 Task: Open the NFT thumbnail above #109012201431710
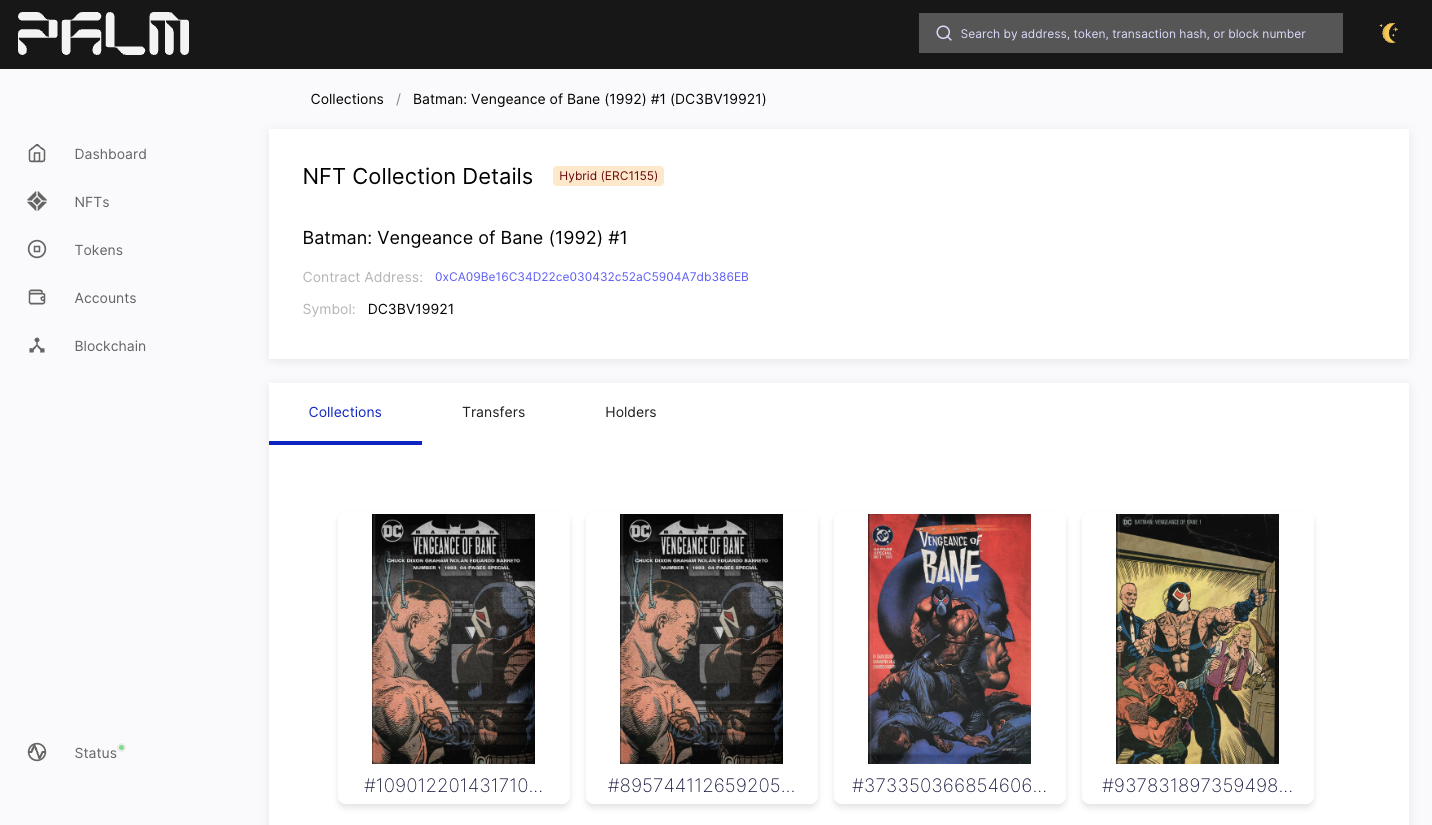453,639
